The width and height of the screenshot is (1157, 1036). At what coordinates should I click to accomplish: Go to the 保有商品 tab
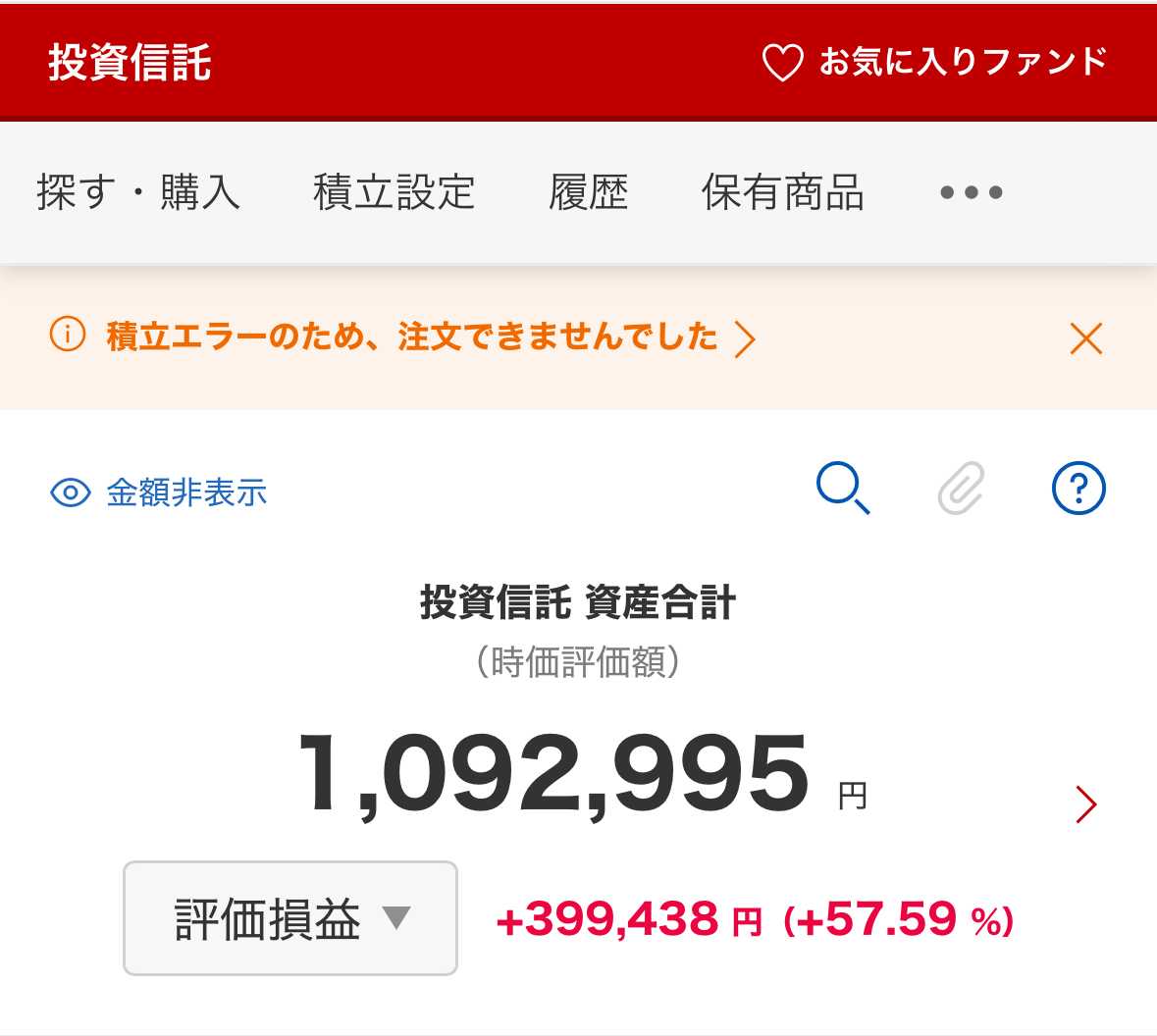(782, 192)
